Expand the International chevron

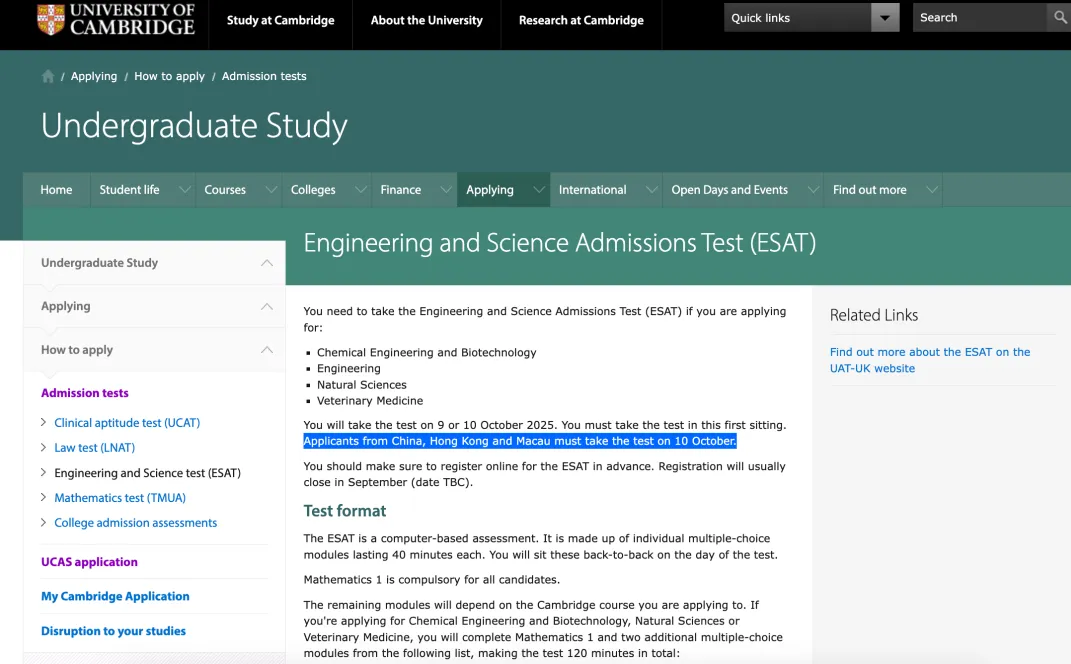652,190
